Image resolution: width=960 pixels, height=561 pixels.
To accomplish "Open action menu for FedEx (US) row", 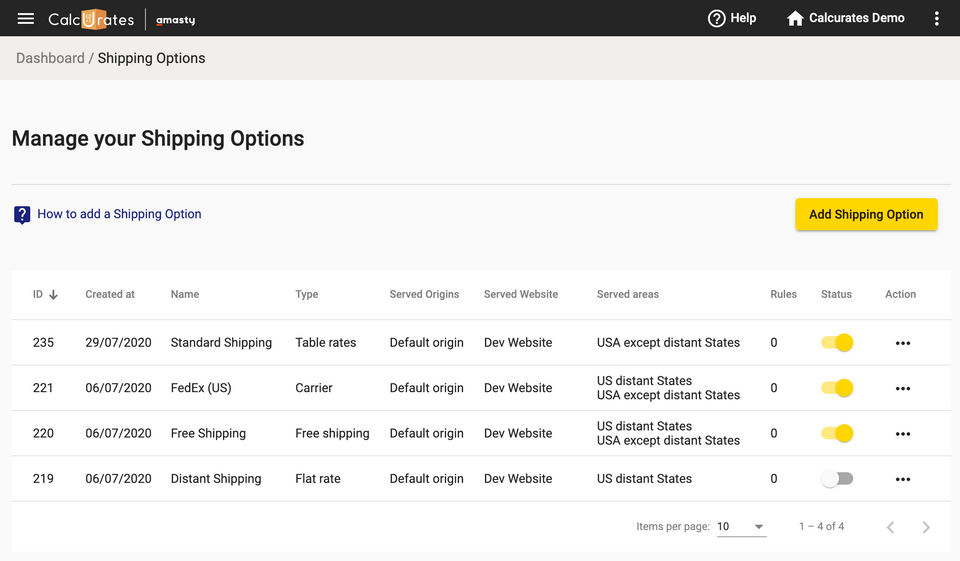I will click(902, 388).
